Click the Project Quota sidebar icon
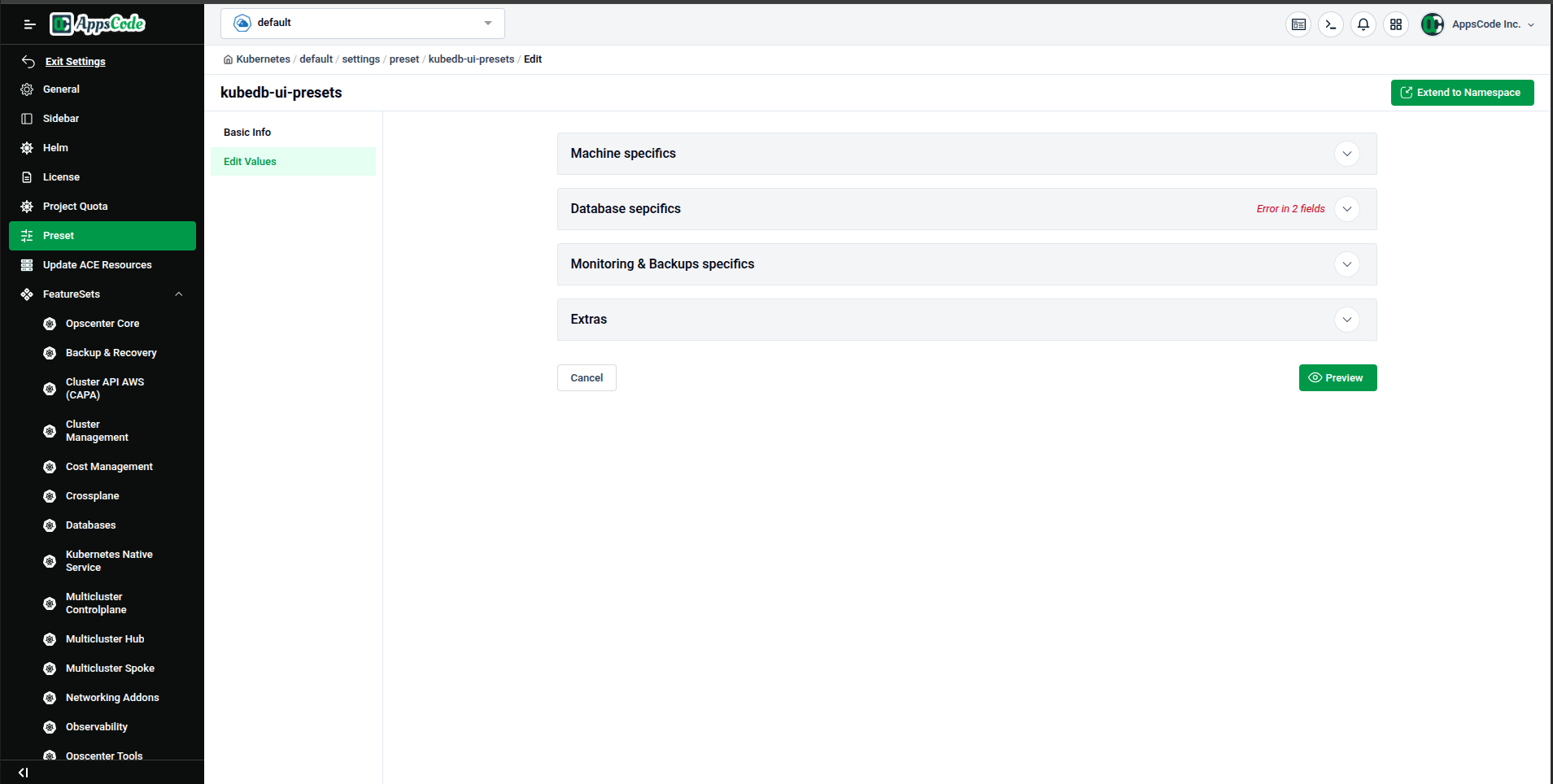This screenshot has width=1553, height=784. (x=27, y=206)
